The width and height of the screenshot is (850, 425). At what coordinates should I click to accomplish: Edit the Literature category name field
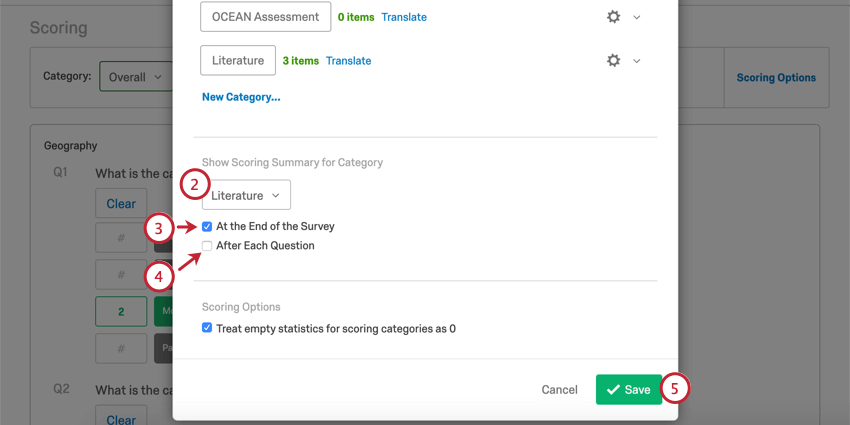tap(238, 61)
